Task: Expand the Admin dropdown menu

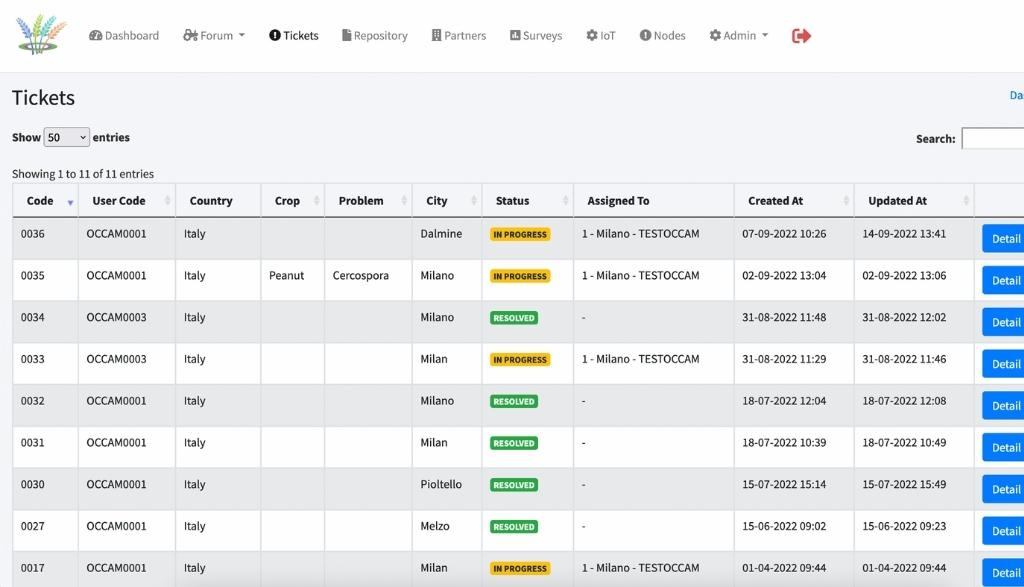Action: click(x=738, y=36)
